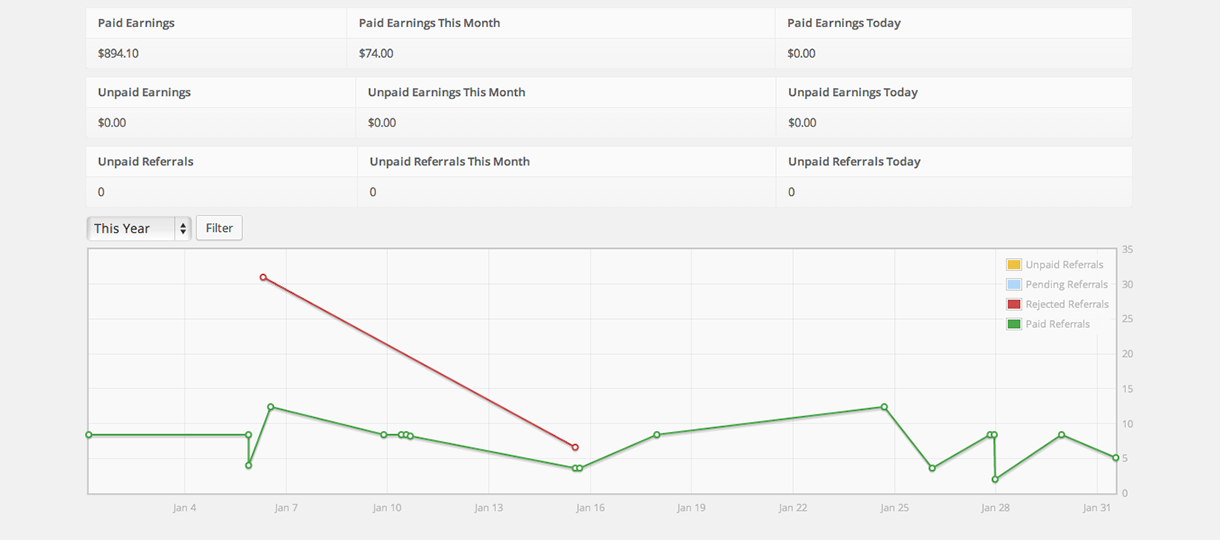Select the Rejected Referrals legend label
This screenshot has width=1220, height=540.
[x=1067, y=304]
